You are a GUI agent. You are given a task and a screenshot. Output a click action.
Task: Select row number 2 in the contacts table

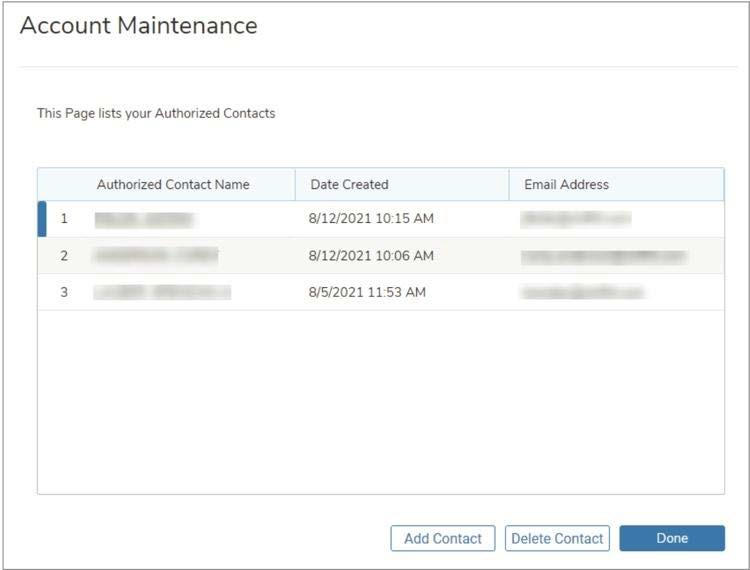coord(64,255)
